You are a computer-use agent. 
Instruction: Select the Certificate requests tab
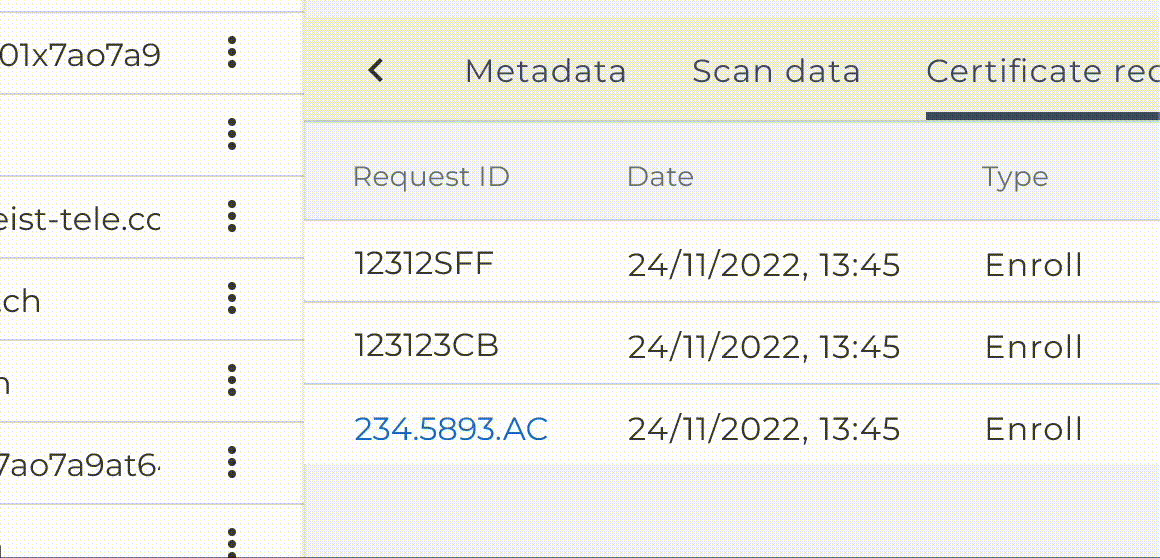[x=1042, y=71]
